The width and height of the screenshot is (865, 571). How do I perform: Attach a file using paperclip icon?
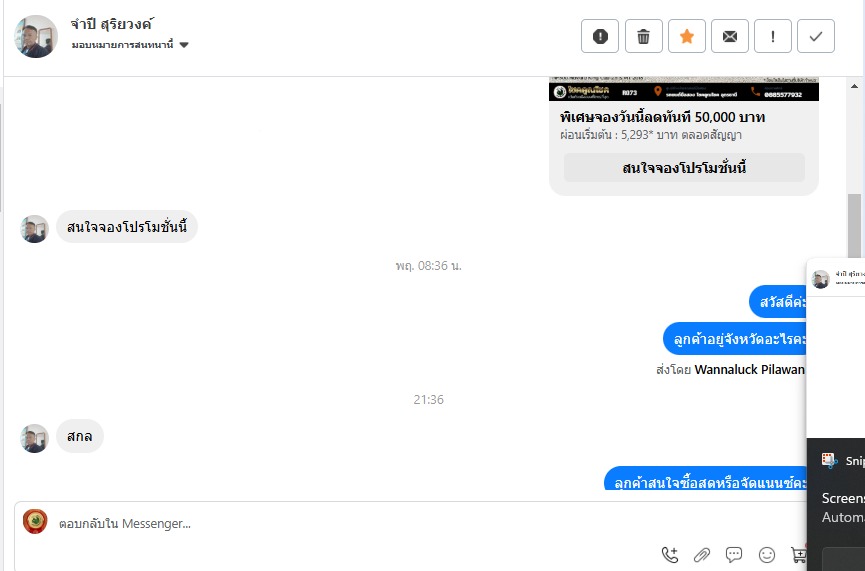point(702,554)
